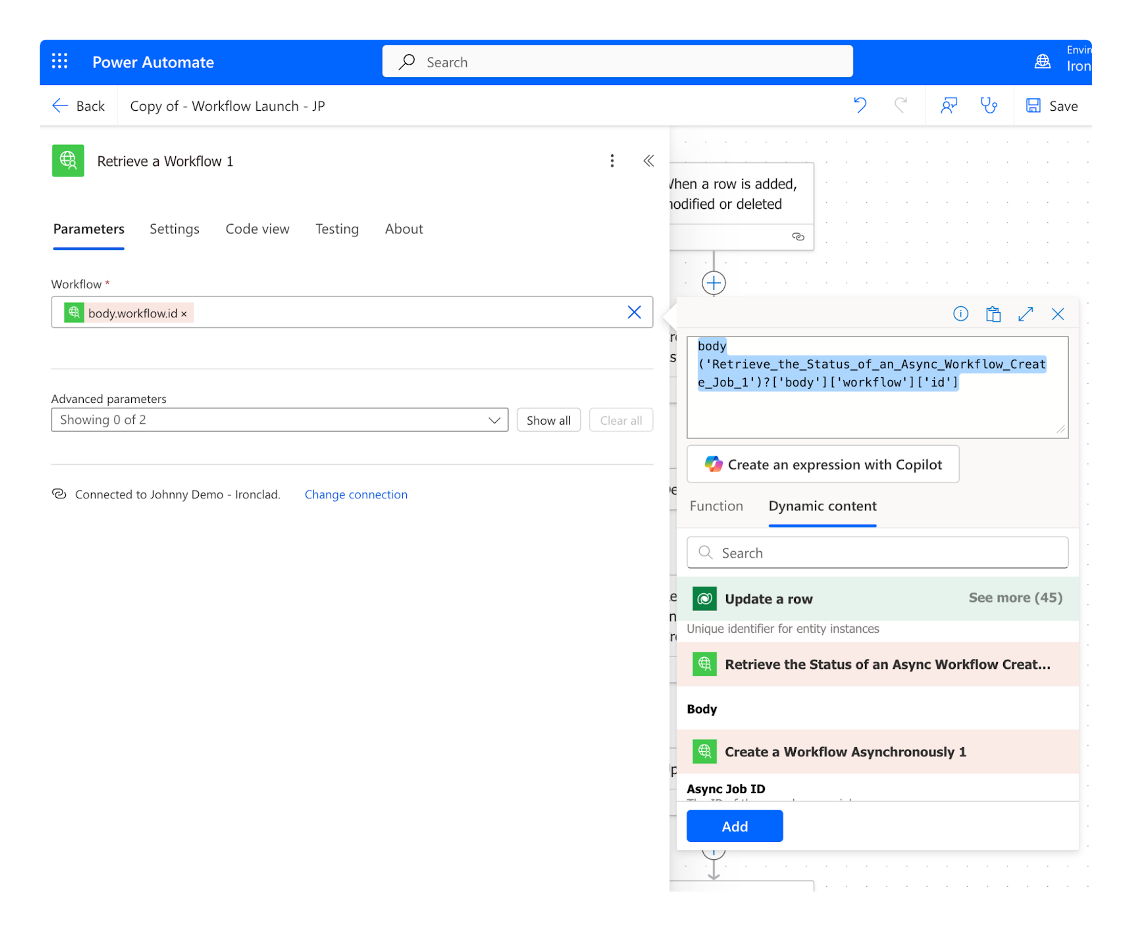Switch to the Parameters tab
Screen dimensions: 1132x932
pyautogui.click(x=89, y=229)
